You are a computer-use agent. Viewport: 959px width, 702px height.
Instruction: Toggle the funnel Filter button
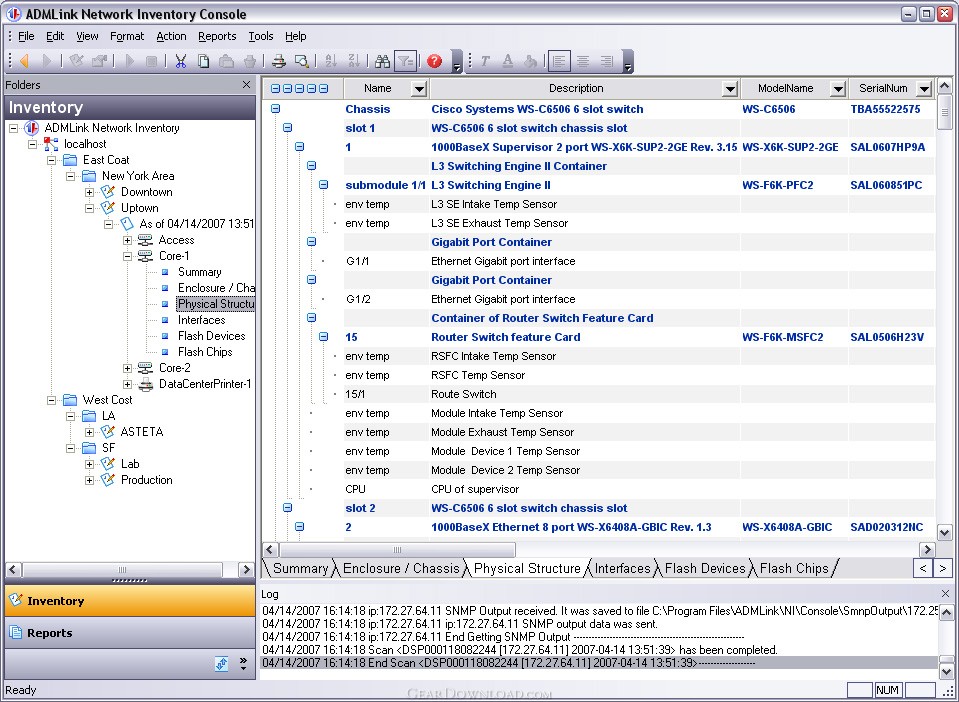[x=405, y=61]
